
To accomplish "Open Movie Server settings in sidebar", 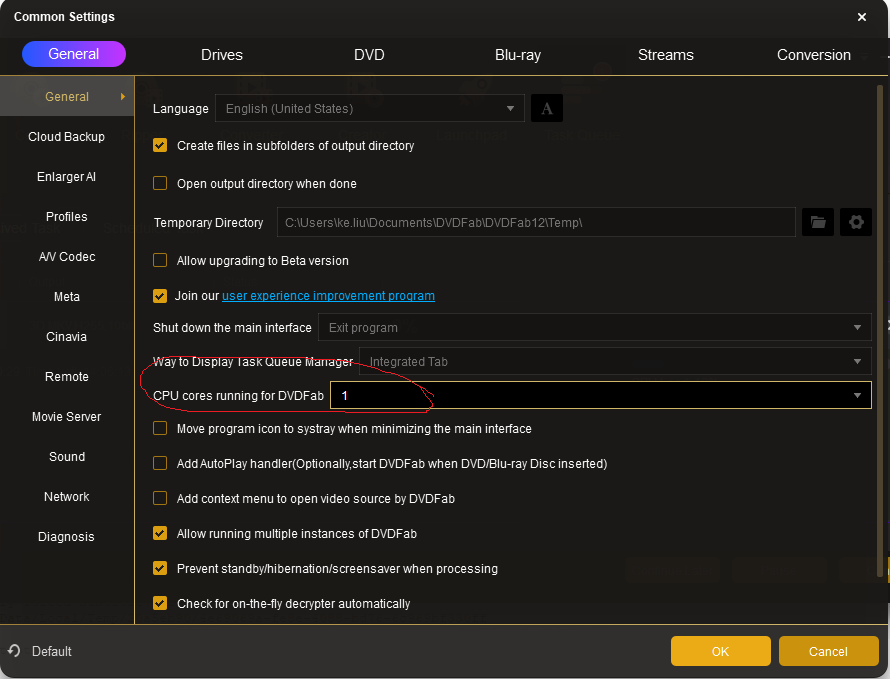I will click(x=67, y=417).
